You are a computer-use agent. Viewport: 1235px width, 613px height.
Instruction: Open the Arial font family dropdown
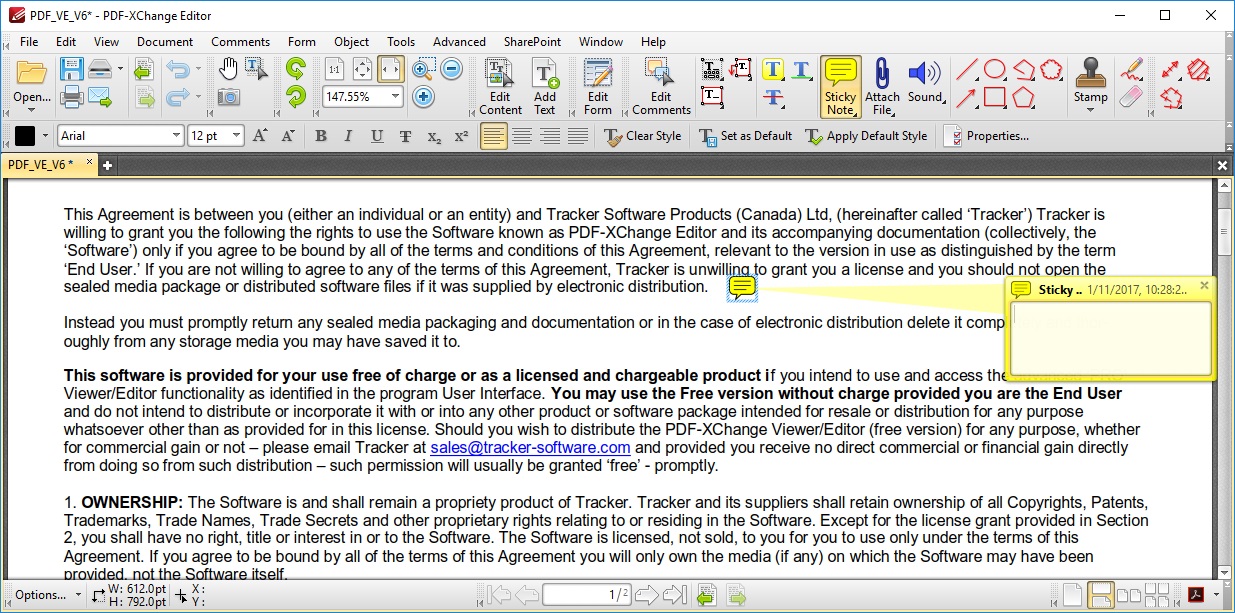pyautogui.click(x=175, y=135)
